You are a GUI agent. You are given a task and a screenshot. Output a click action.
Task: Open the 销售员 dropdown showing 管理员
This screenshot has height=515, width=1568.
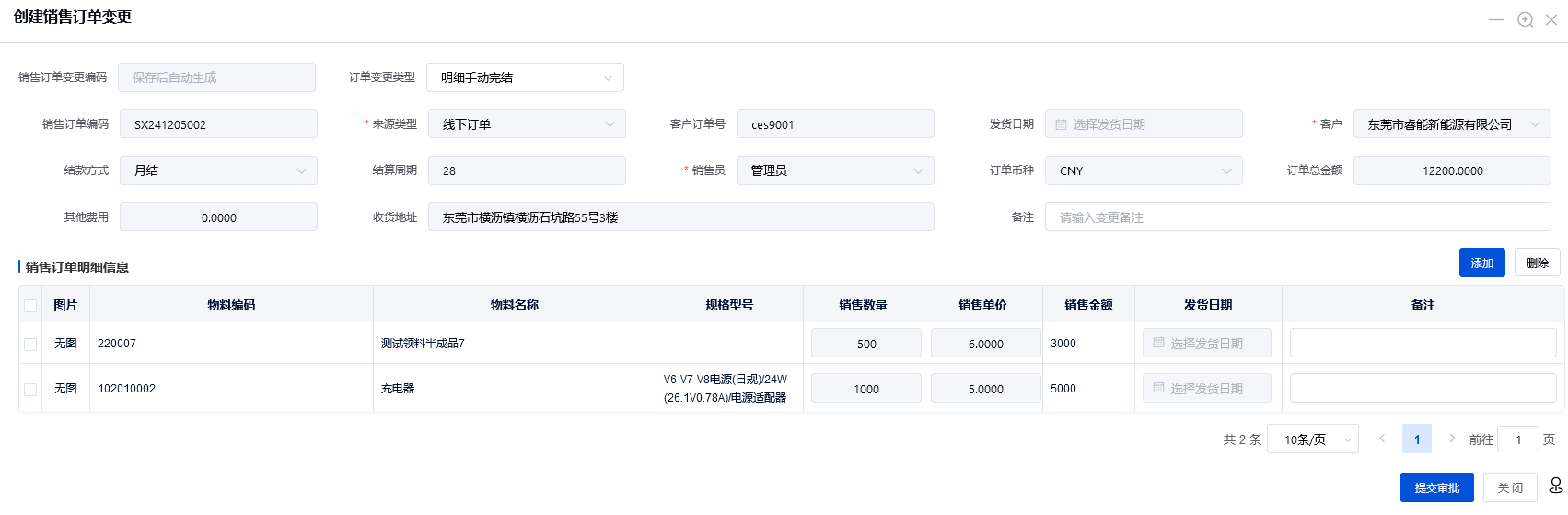pyautogui.click(x=835, y=170)
